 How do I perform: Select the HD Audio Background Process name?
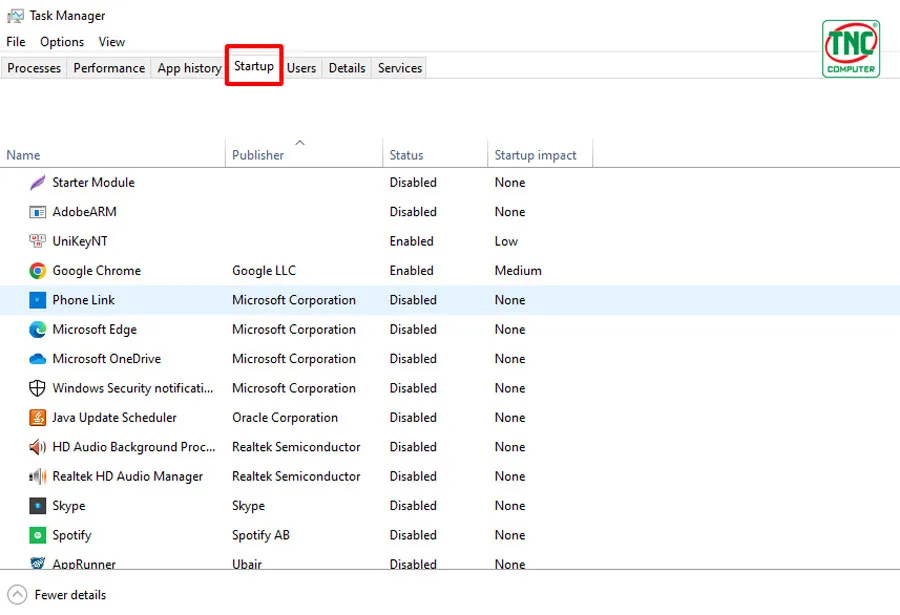(134, 447)
